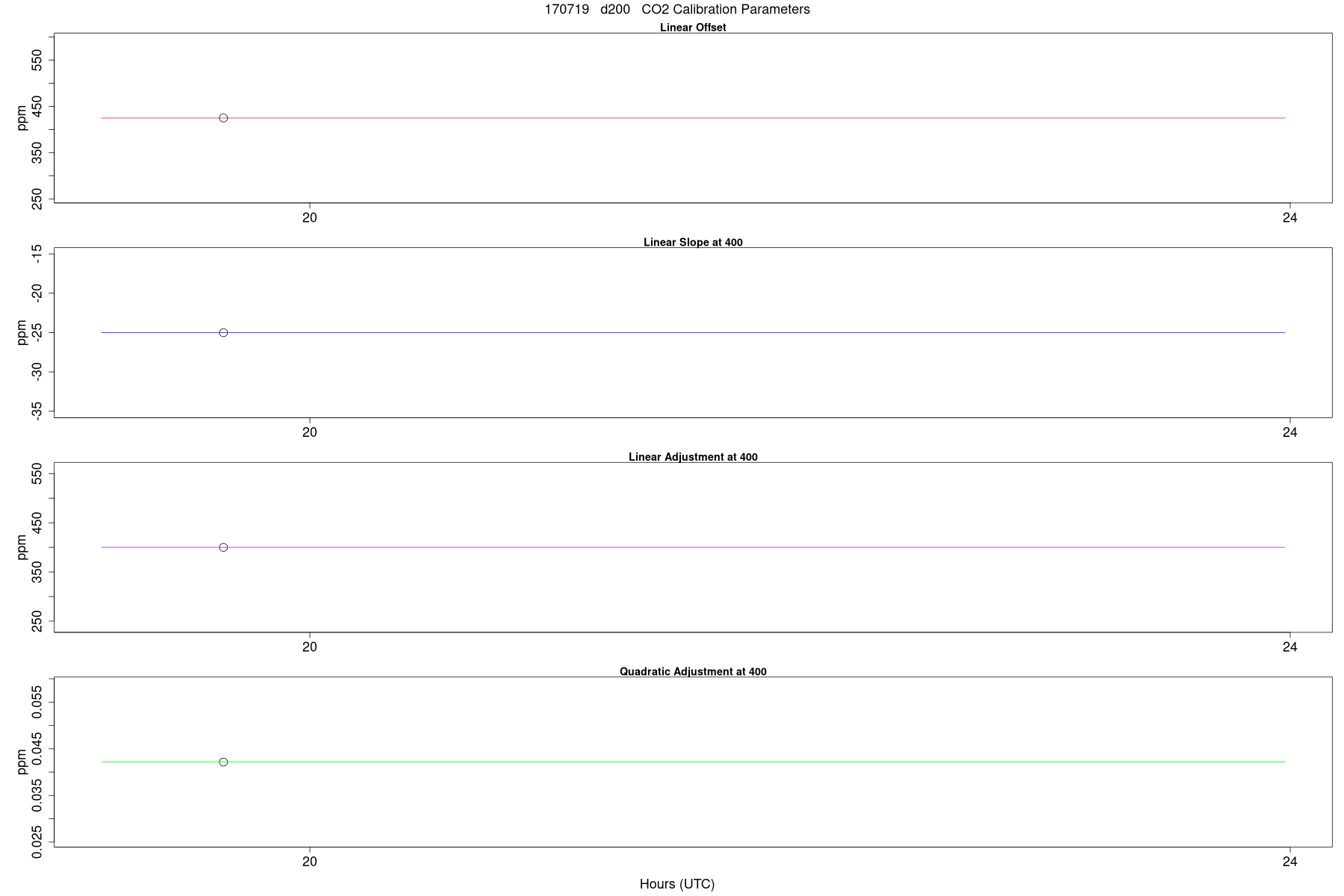The image size is (1344, 896).
Task: Click the data point circle in the Linear Offset plot
Action: pyautogui.click(x=223, y=118)
